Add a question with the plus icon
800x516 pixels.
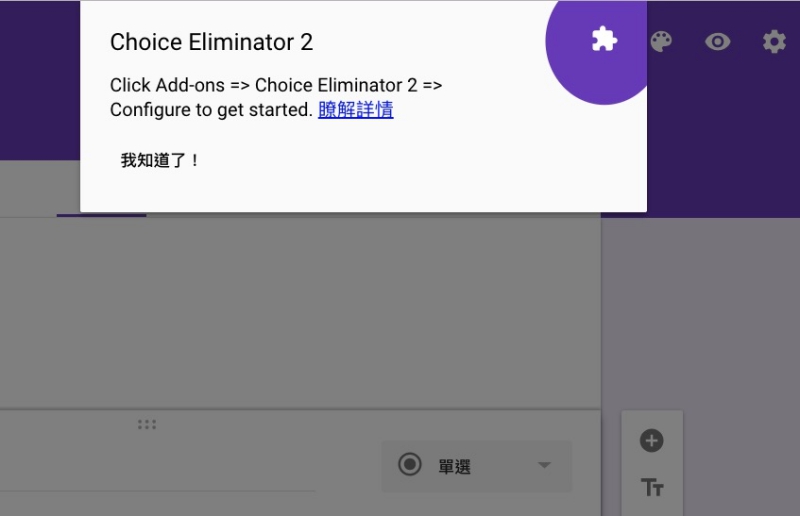652,440
